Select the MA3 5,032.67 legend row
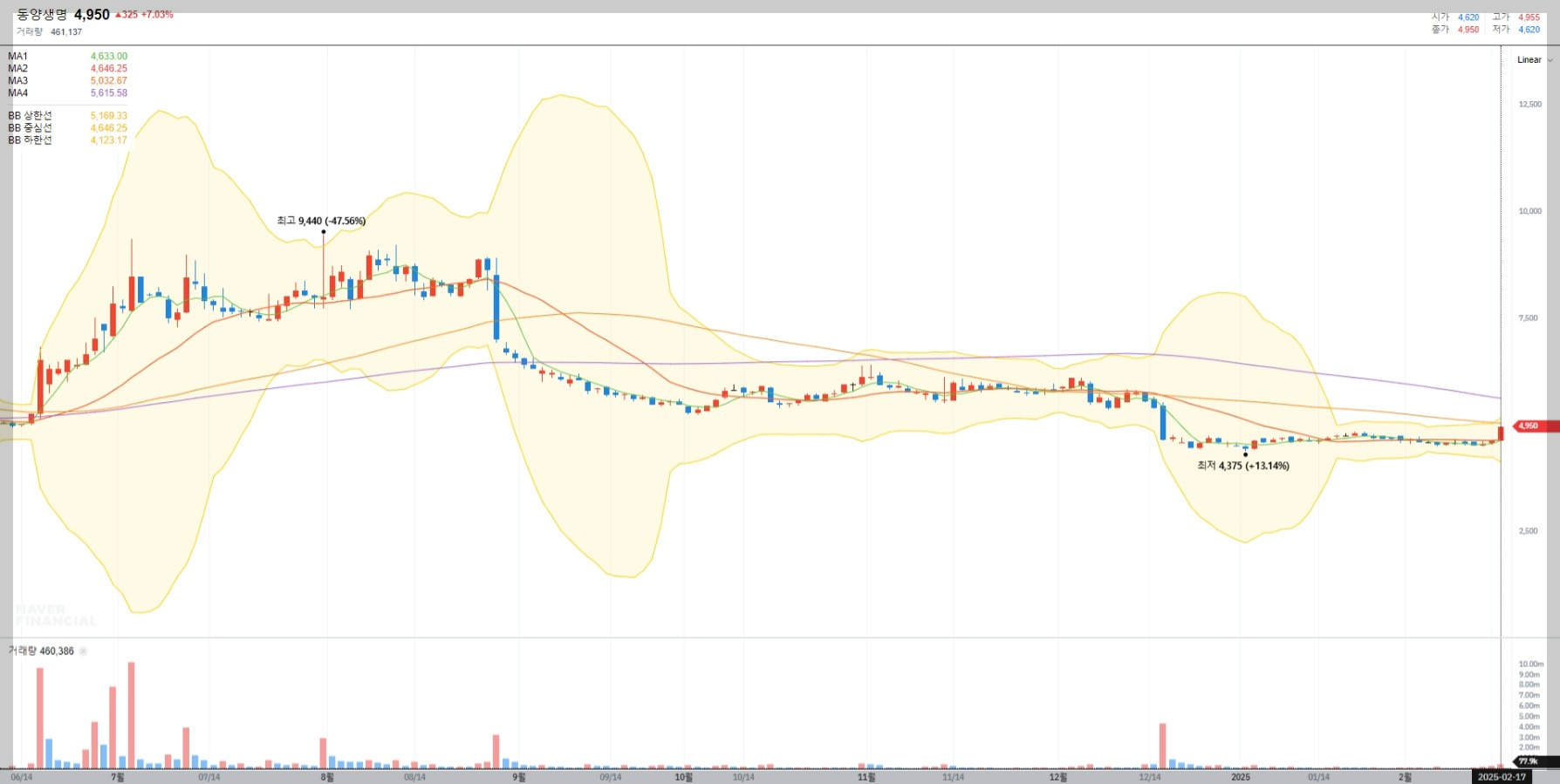This screenshot has width=1560, height=784. point(67,81)
